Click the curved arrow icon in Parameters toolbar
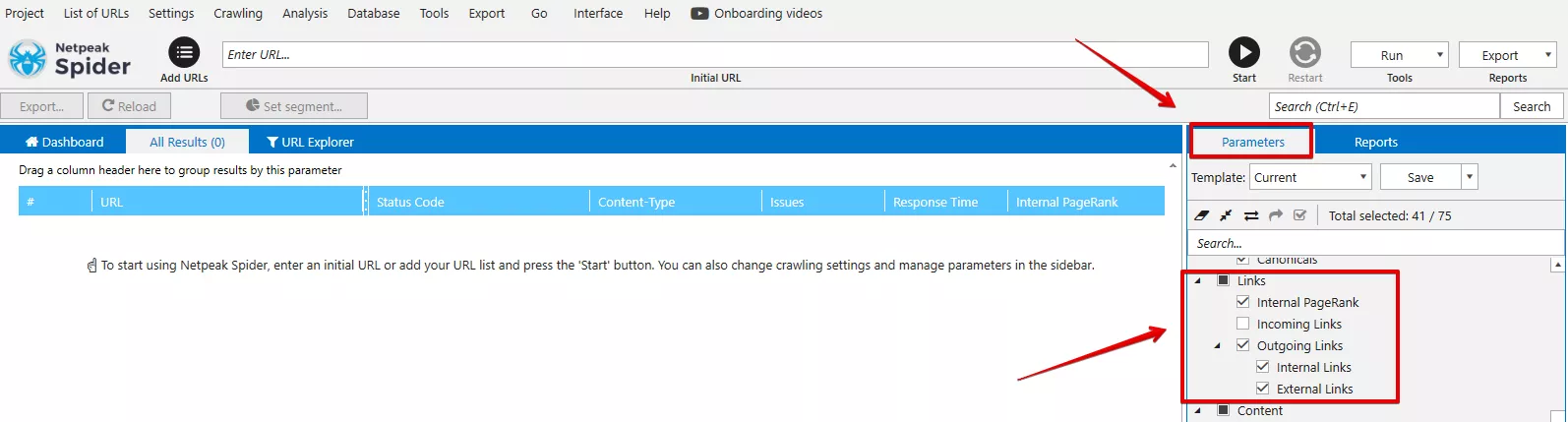Image resolution: width=1568 pixels, height=422 pixels. pos(1276,215)
